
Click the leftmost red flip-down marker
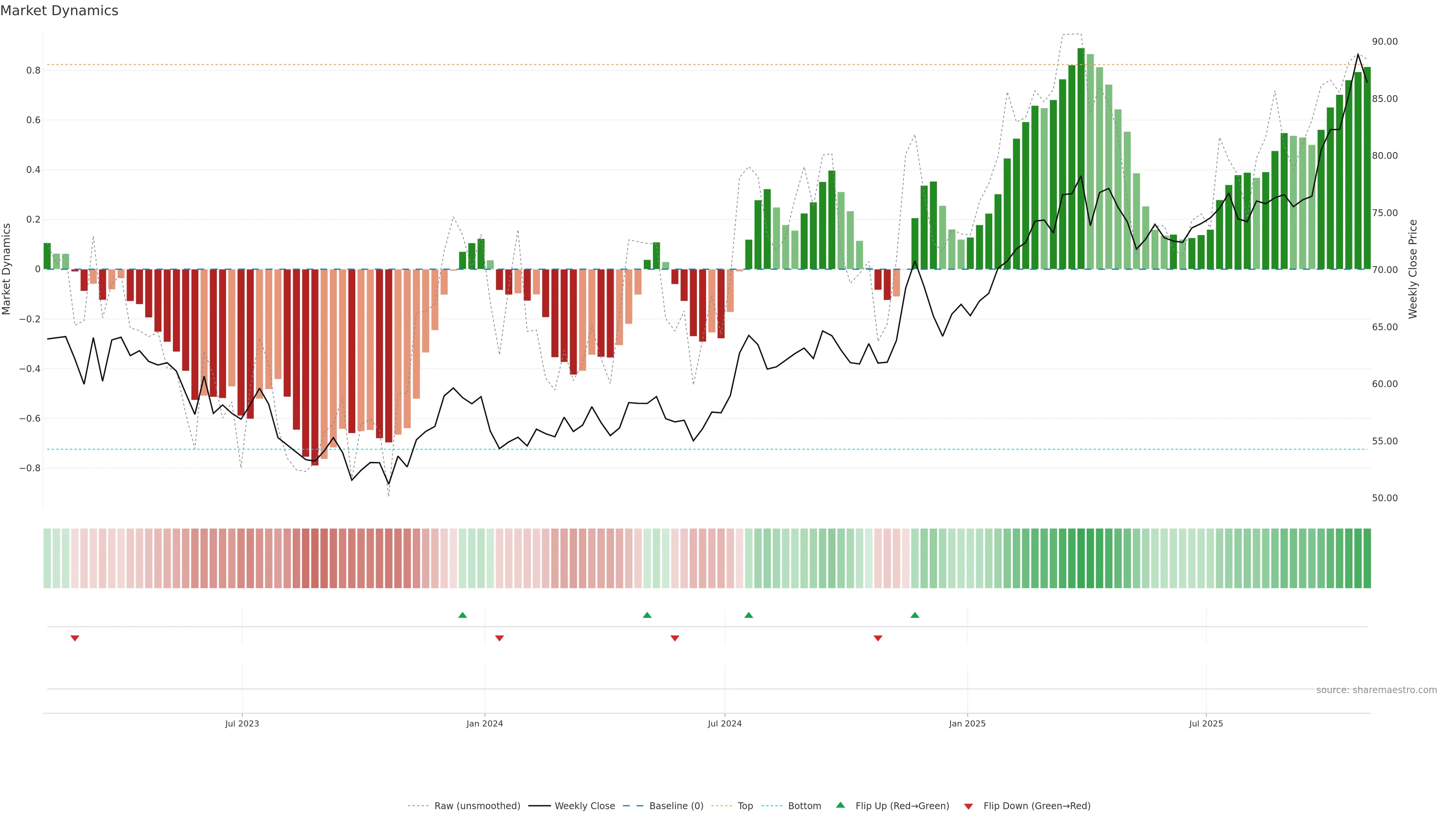tap(75, 638)
